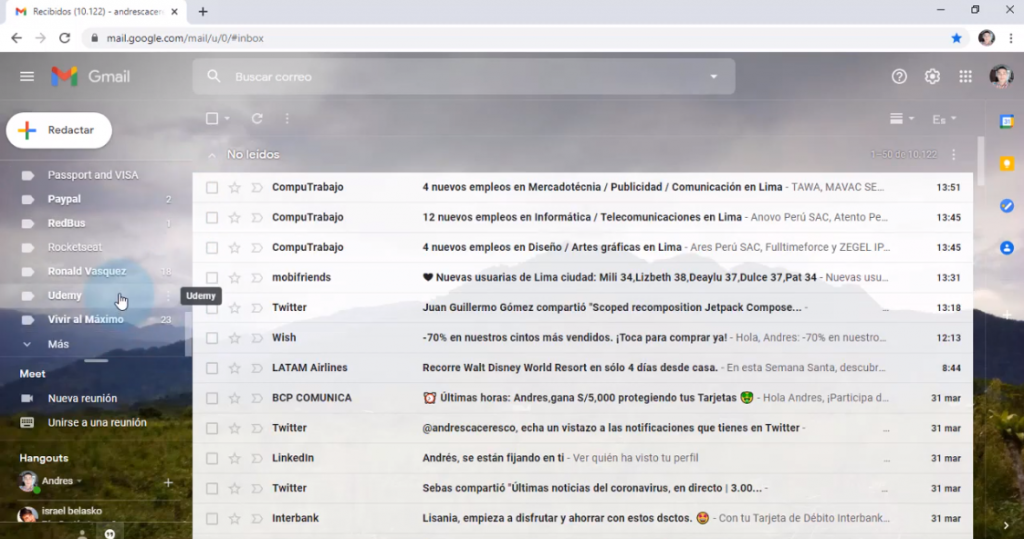
Task: Check the BCP COMUNICA email checkbox
Action: (212, 398)
